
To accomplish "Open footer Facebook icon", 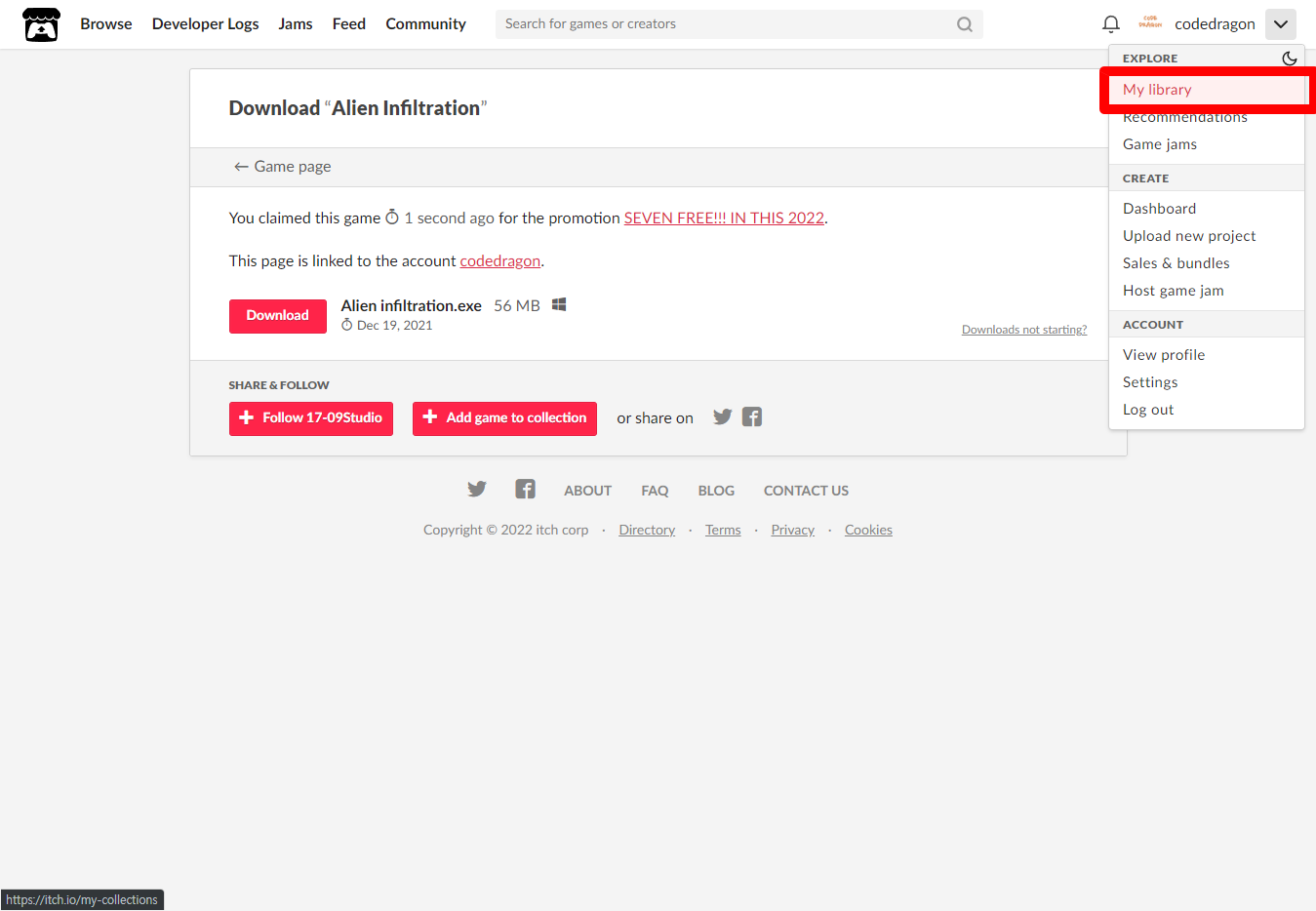I will click(x=526, y=489).
